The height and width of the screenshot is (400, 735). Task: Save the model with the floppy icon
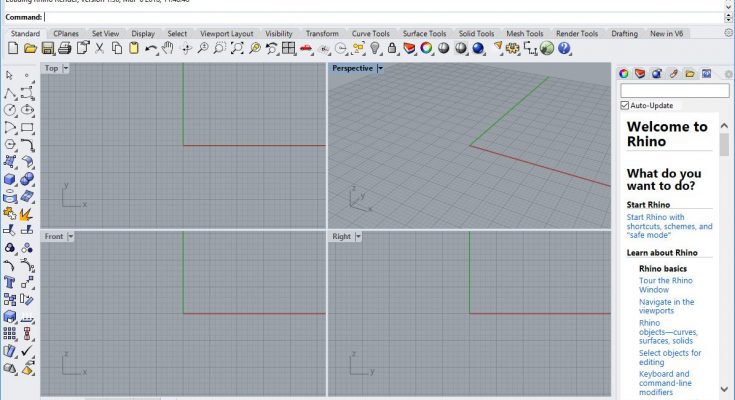(47, 48)
